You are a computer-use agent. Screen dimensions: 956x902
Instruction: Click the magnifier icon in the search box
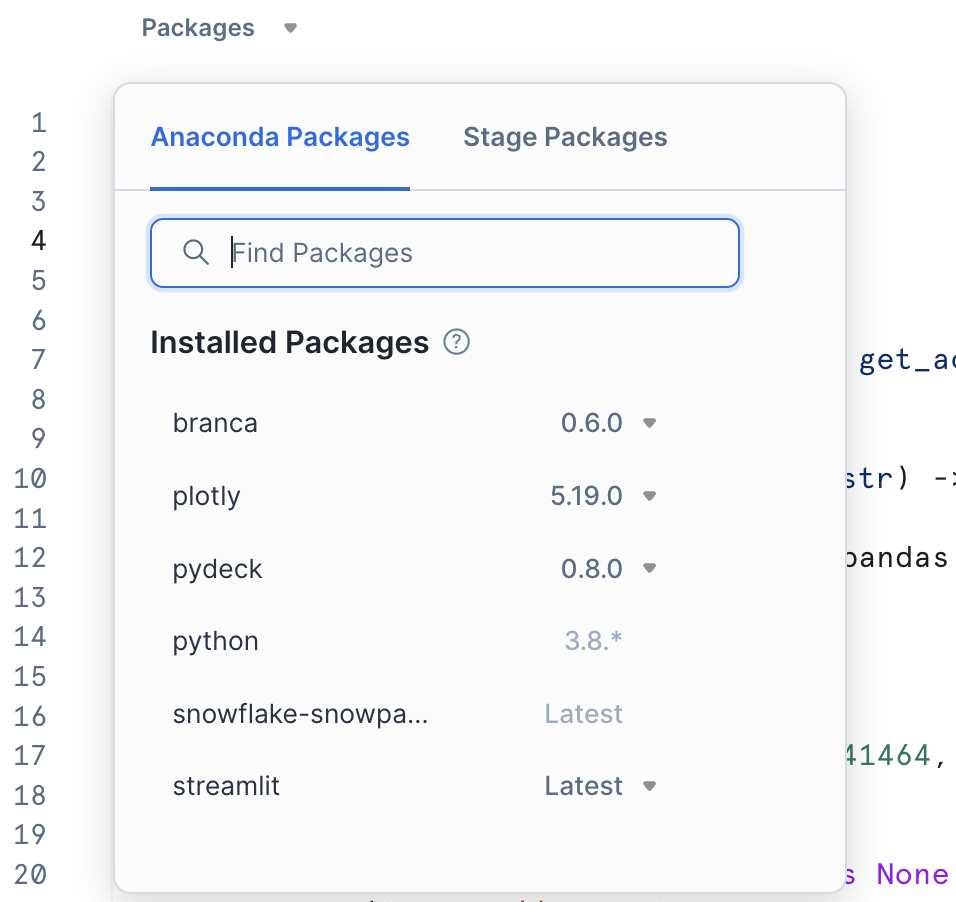pyautogui.click(x=196, y=252)
